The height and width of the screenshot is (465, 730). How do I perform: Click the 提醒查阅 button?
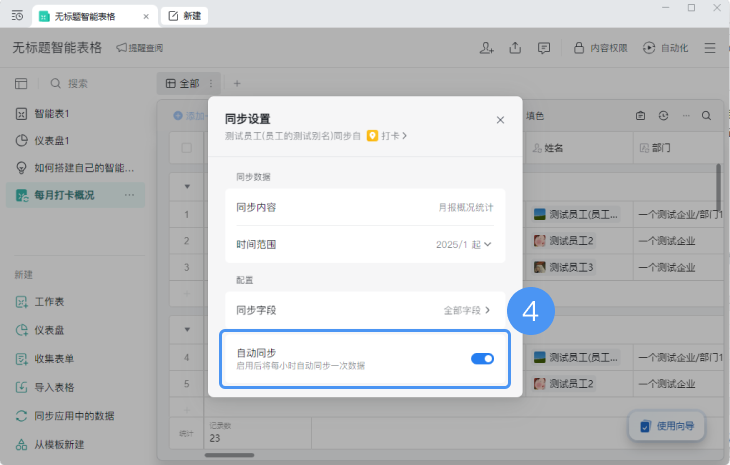pos(140,48)
